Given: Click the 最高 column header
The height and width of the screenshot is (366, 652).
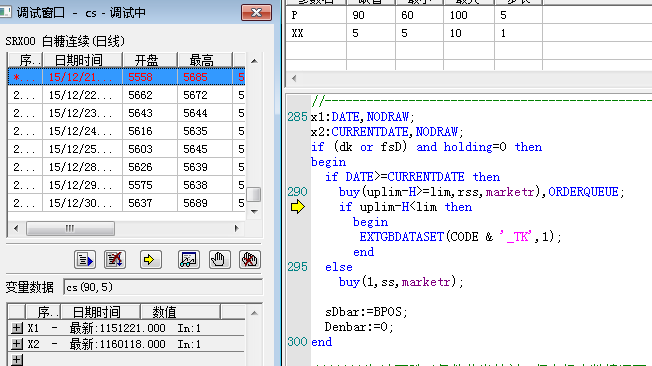Looking at the screenshot, I should (x=205, y=60).
